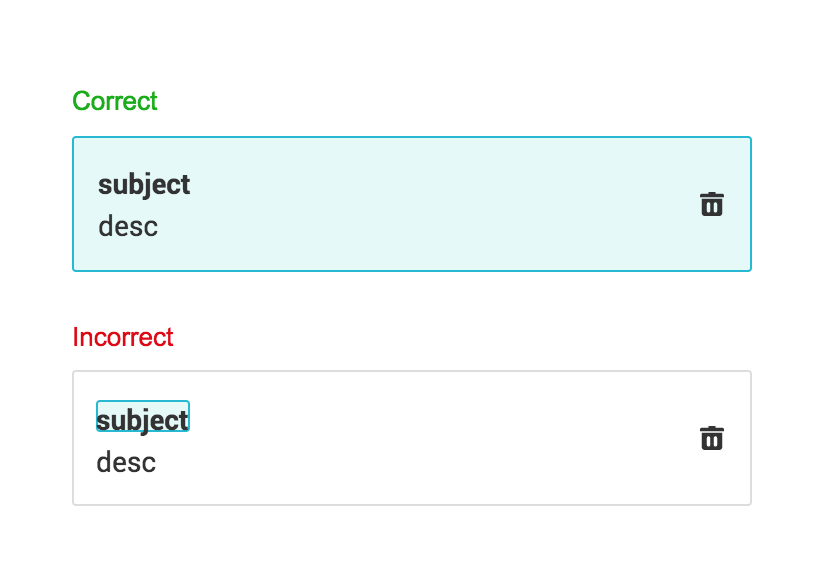Image resolution: width=824 pixels, height=582 pixels.
Task: Click the description line under Correct
Action: coord(128,226)
